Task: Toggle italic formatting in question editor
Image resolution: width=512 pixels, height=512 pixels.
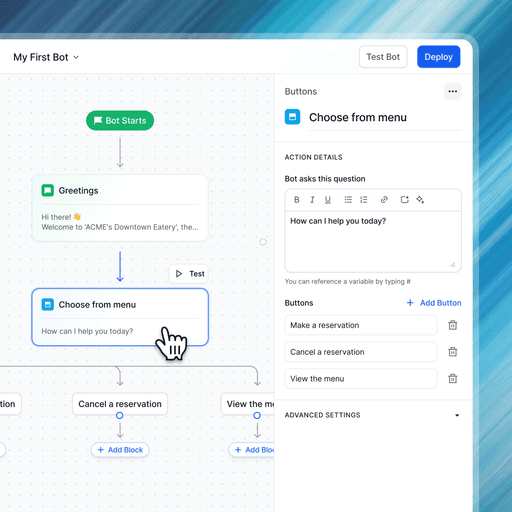Action: 312,200
